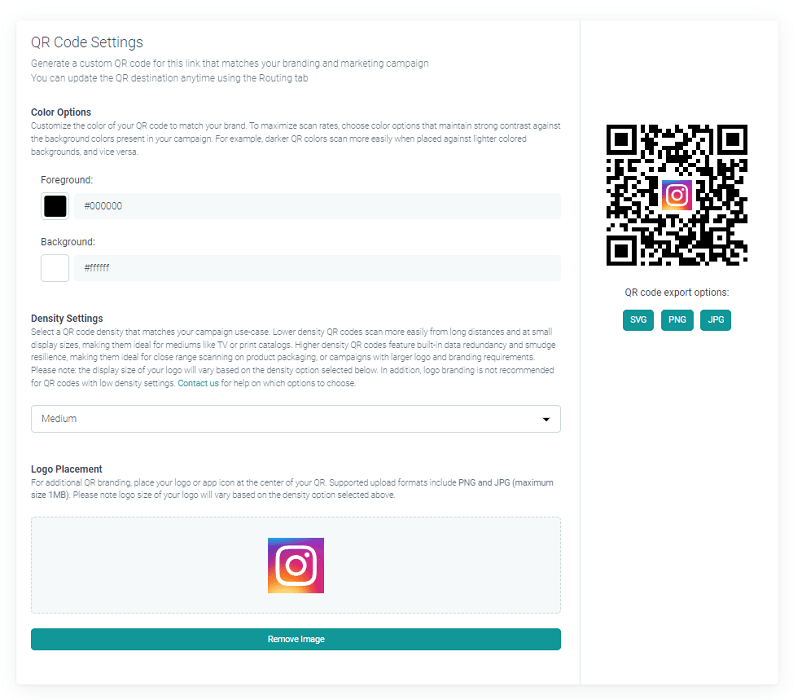Export QR code as SVG
Screen dimensions: 802x700
coord(638,320)
